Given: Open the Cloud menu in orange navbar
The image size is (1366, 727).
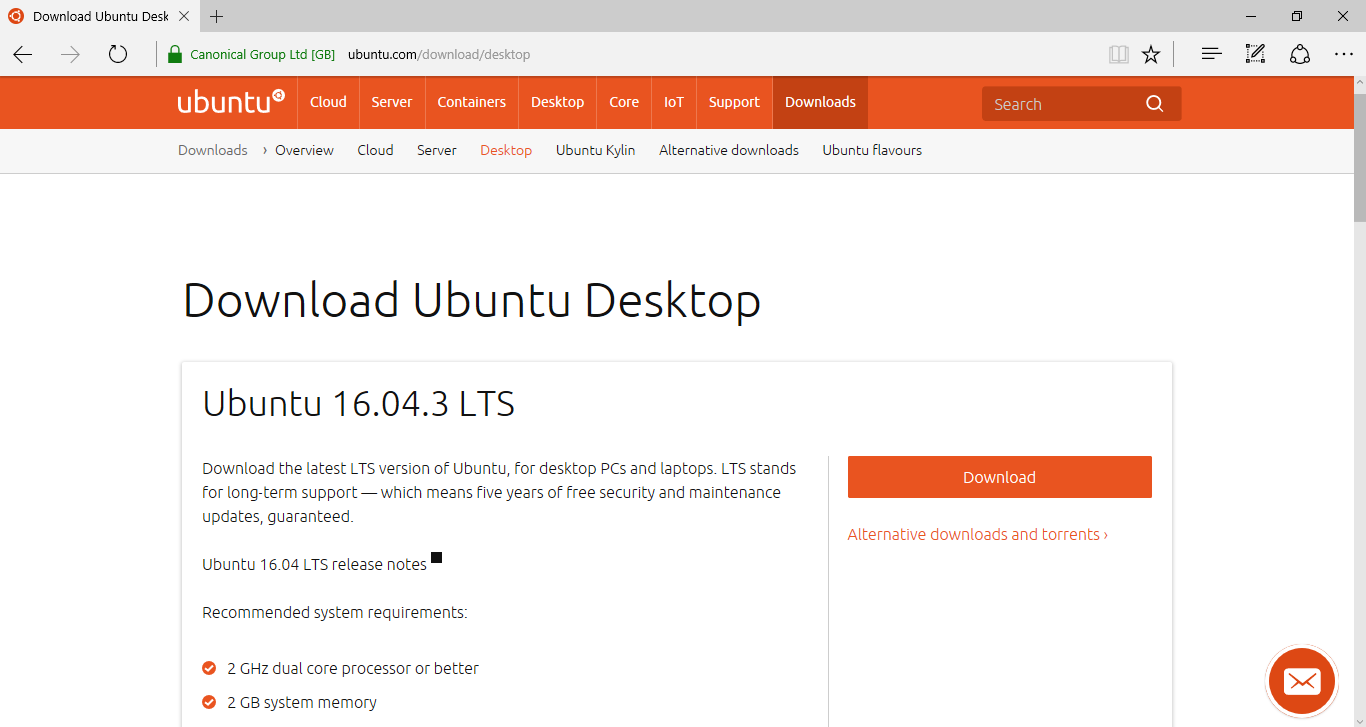Looking at the screenshot, I should pyautogui.click(x=328, y=102).
